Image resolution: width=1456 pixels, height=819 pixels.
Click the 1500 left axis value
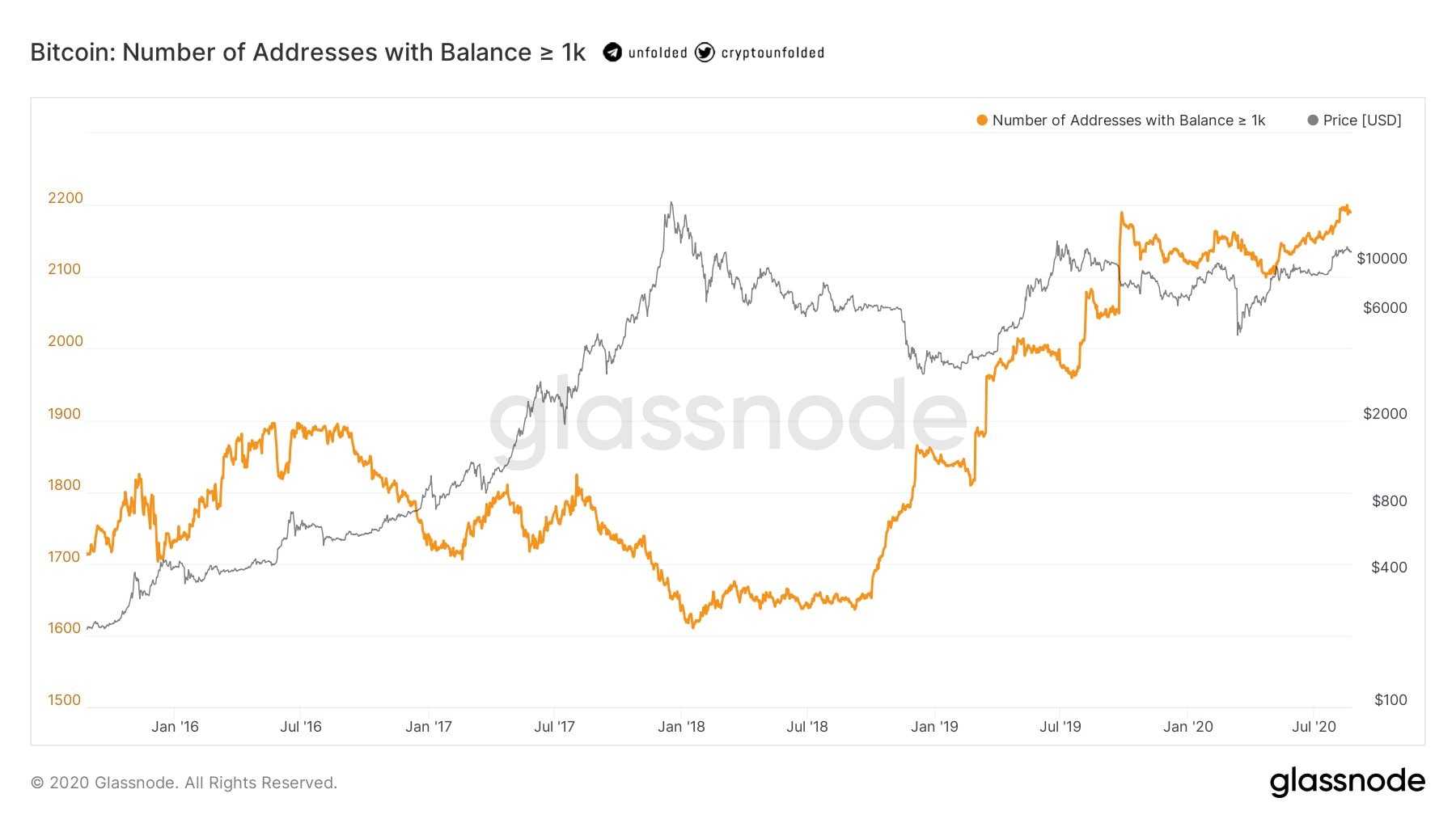pyautogui.click(x=65, y=700)
